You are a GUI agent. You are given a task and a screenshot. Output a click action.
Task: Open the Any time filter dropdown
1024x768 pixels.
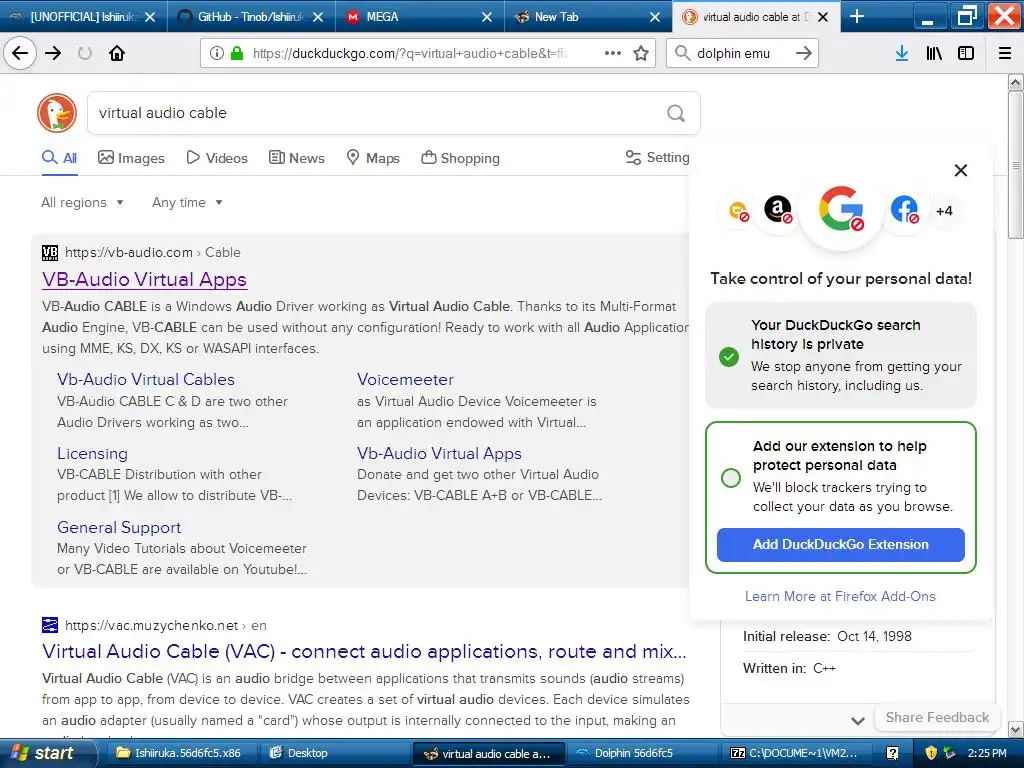[187, 202]
